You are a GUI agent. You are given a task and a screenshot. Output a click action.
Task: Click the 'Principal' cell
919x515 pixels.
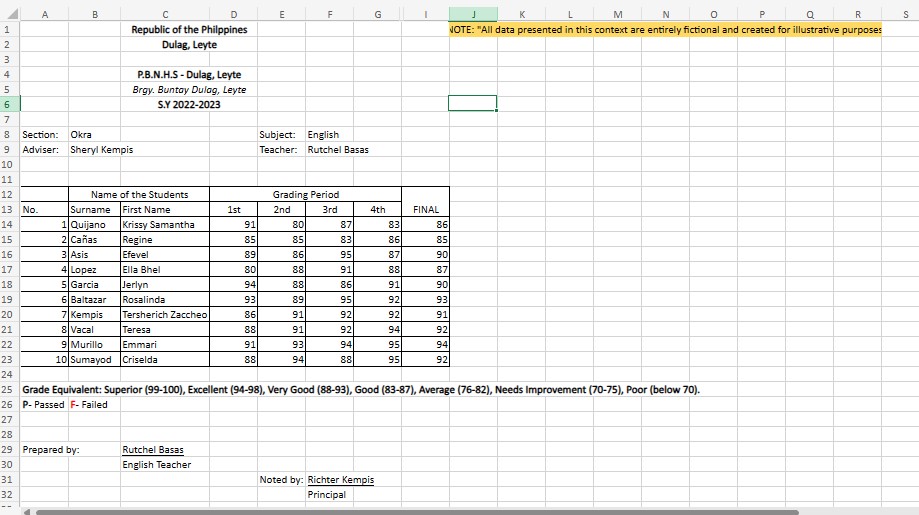(x=327, y=494)
